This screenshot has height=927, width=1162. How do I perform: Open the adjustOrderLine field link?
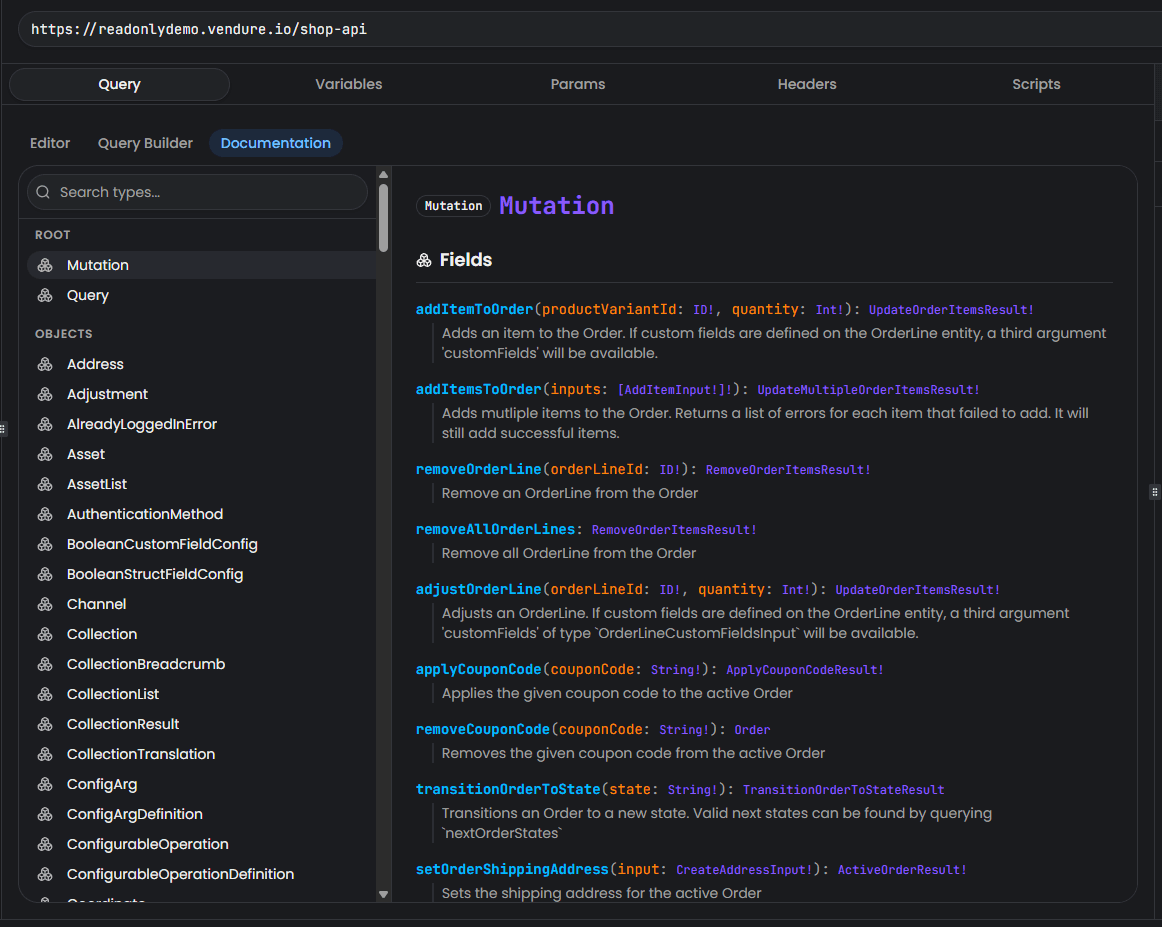(x=479, y=590)
